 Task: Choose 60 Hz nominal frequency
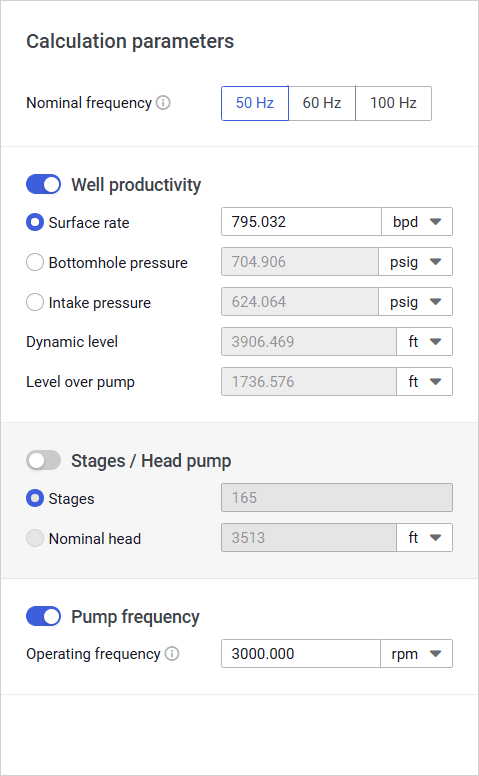coord(322,103)
